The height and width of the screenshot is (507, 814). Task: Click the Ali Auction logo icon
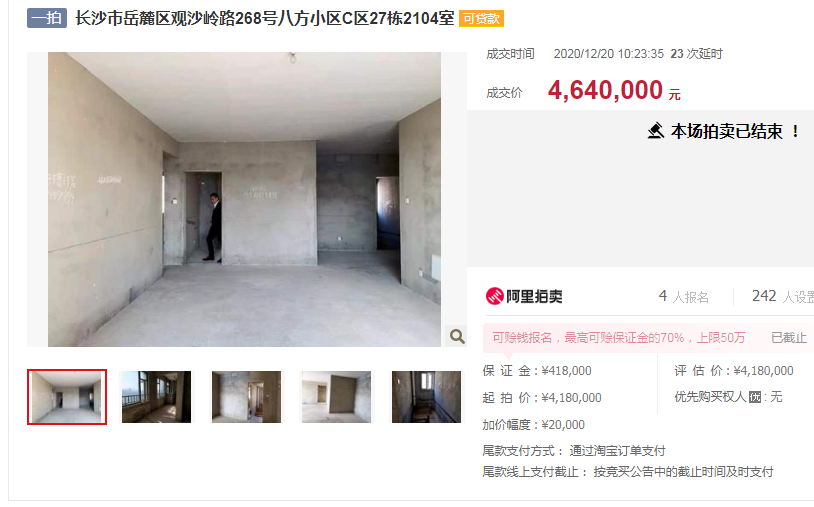(494, 296)
